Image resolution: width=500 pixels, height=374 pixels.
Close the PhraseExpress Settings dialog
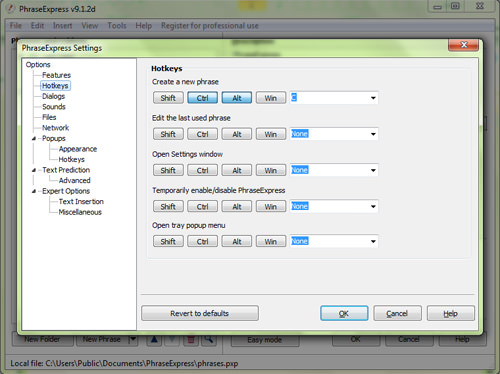click(463, 45)
